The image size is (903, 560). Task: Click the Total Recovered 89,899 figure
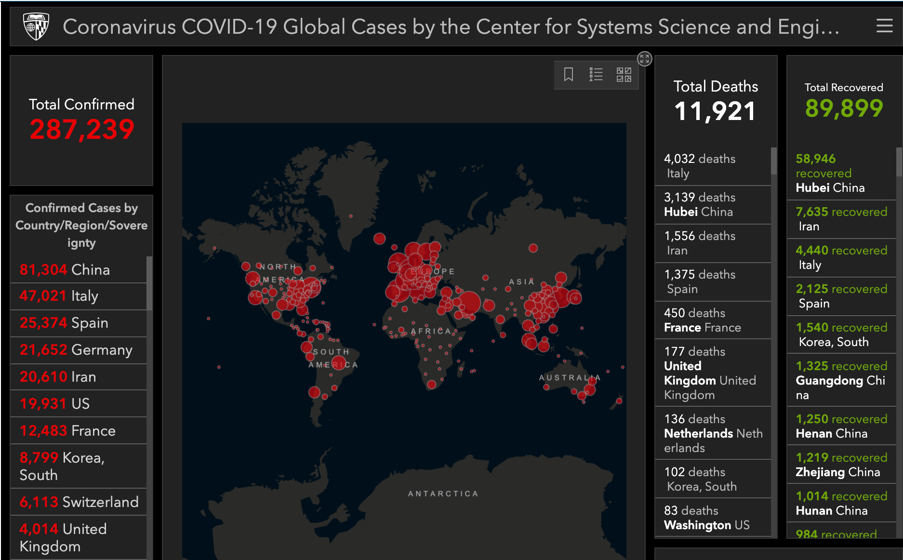[844, 108]
